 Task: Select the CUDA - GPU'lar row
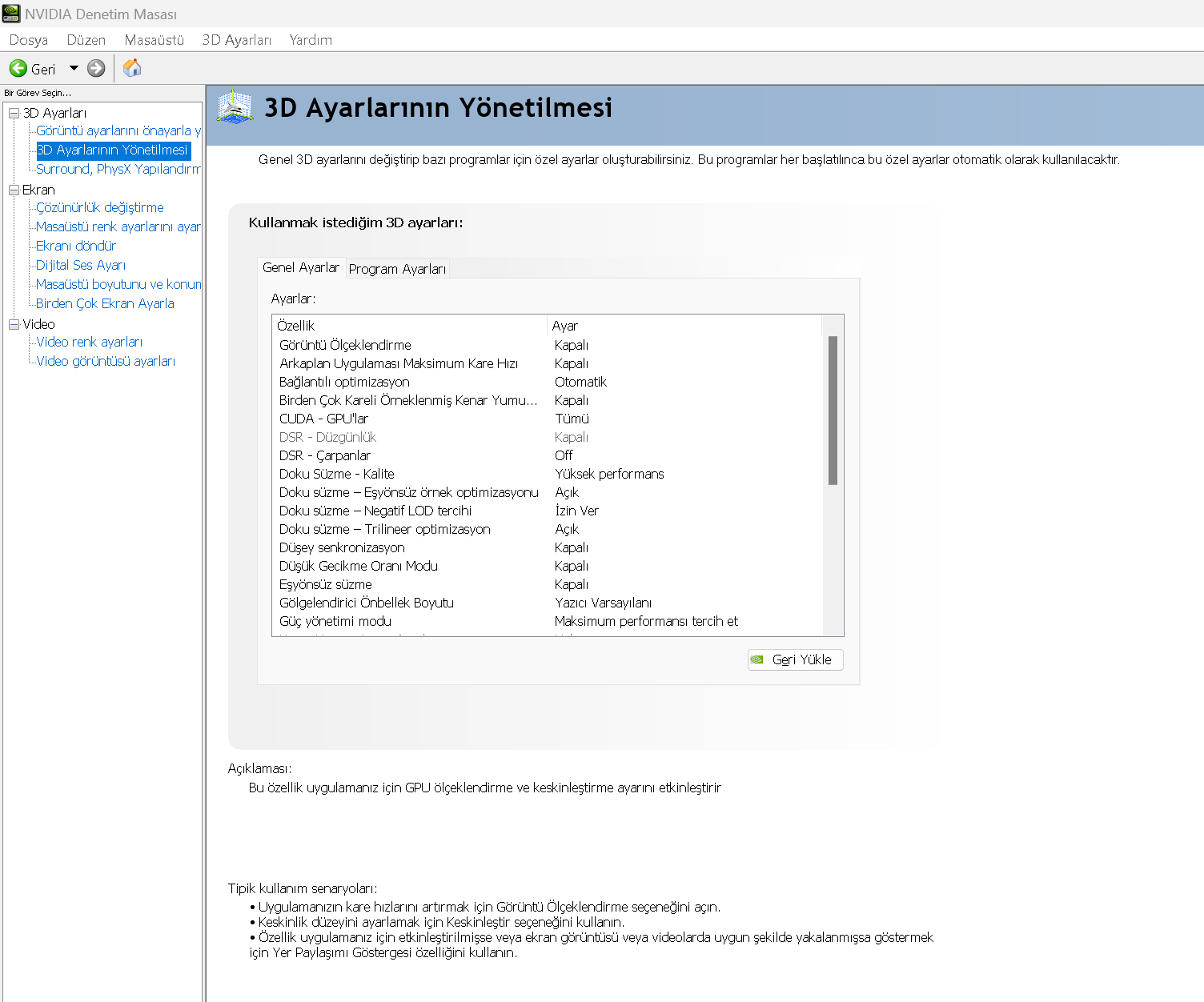(548, 419)
